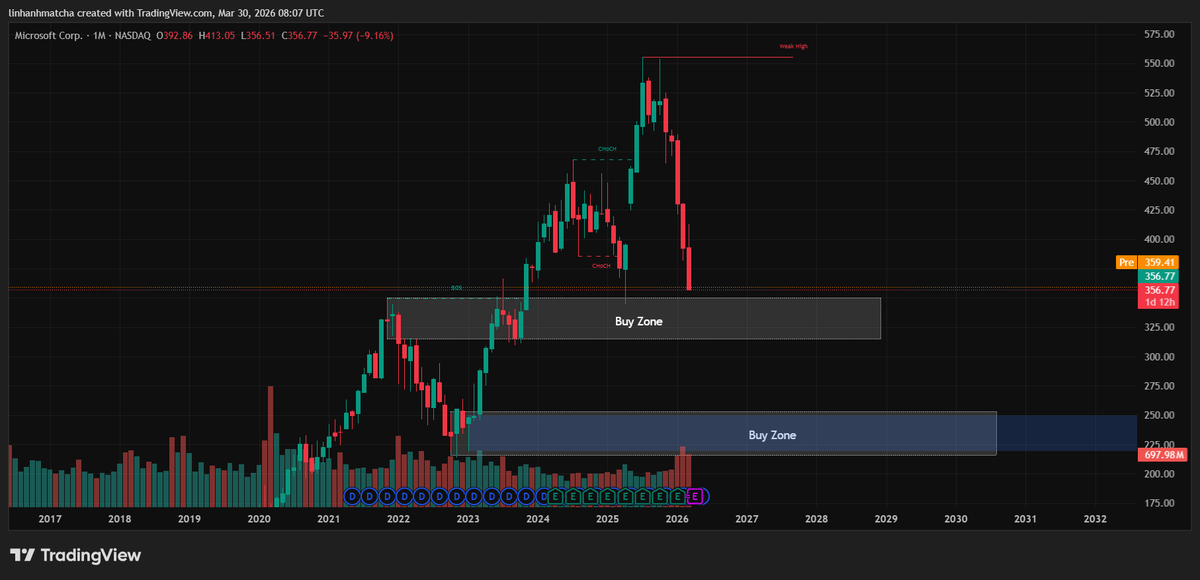This screenshot has width=1200, height=580.
Task: Click the 1M interval in the chart legend
Action: (x=100, y=36)
